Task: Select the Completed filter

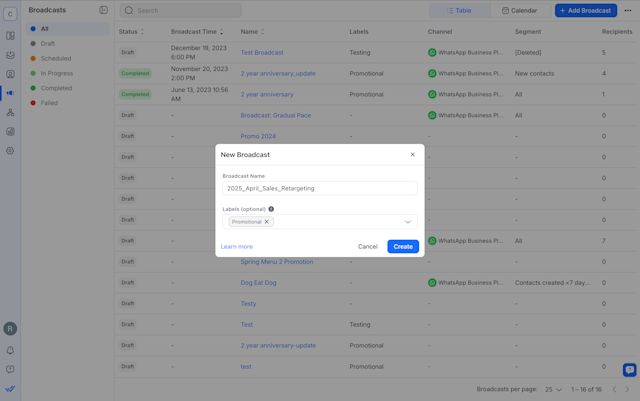Action: [x=68, y=88]
